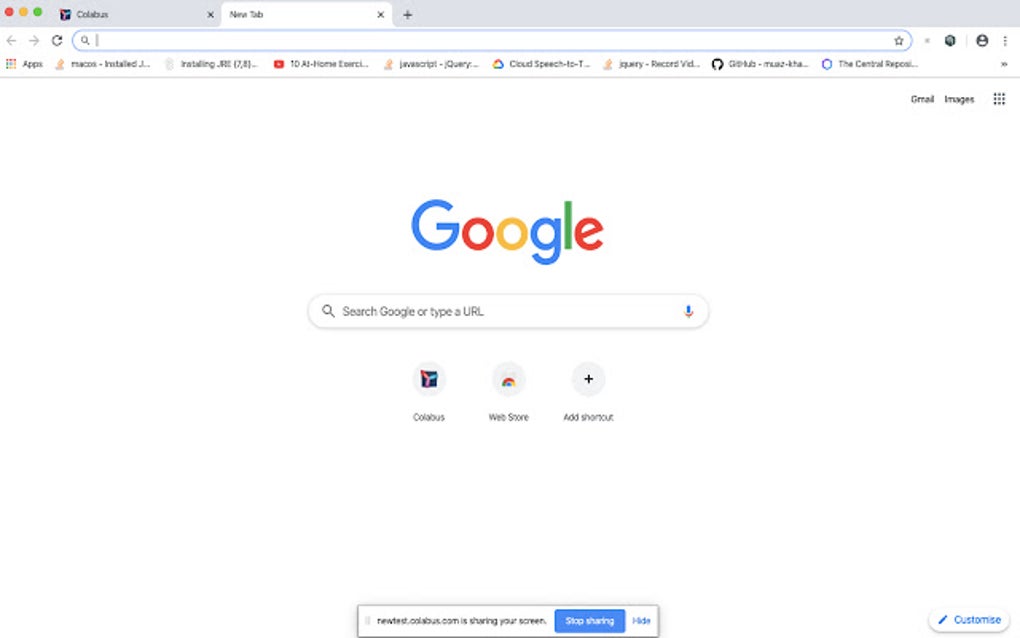Open the Images link

point(959,99)
